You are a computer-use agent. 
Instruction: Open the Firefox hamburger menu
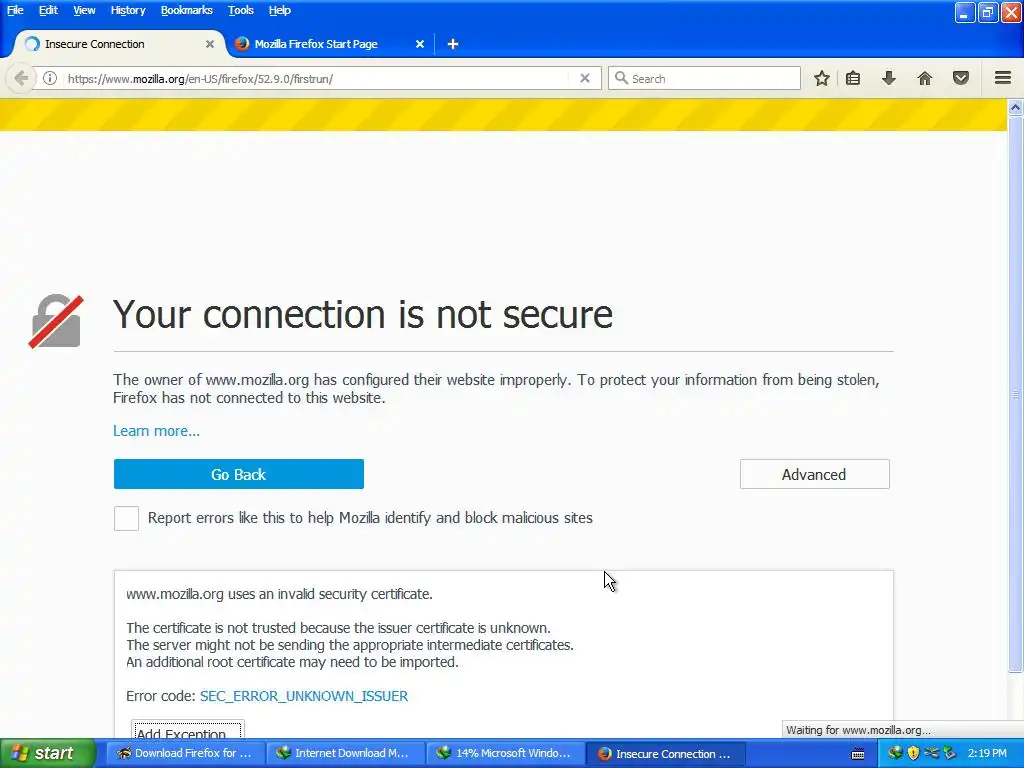[1003, 78]
